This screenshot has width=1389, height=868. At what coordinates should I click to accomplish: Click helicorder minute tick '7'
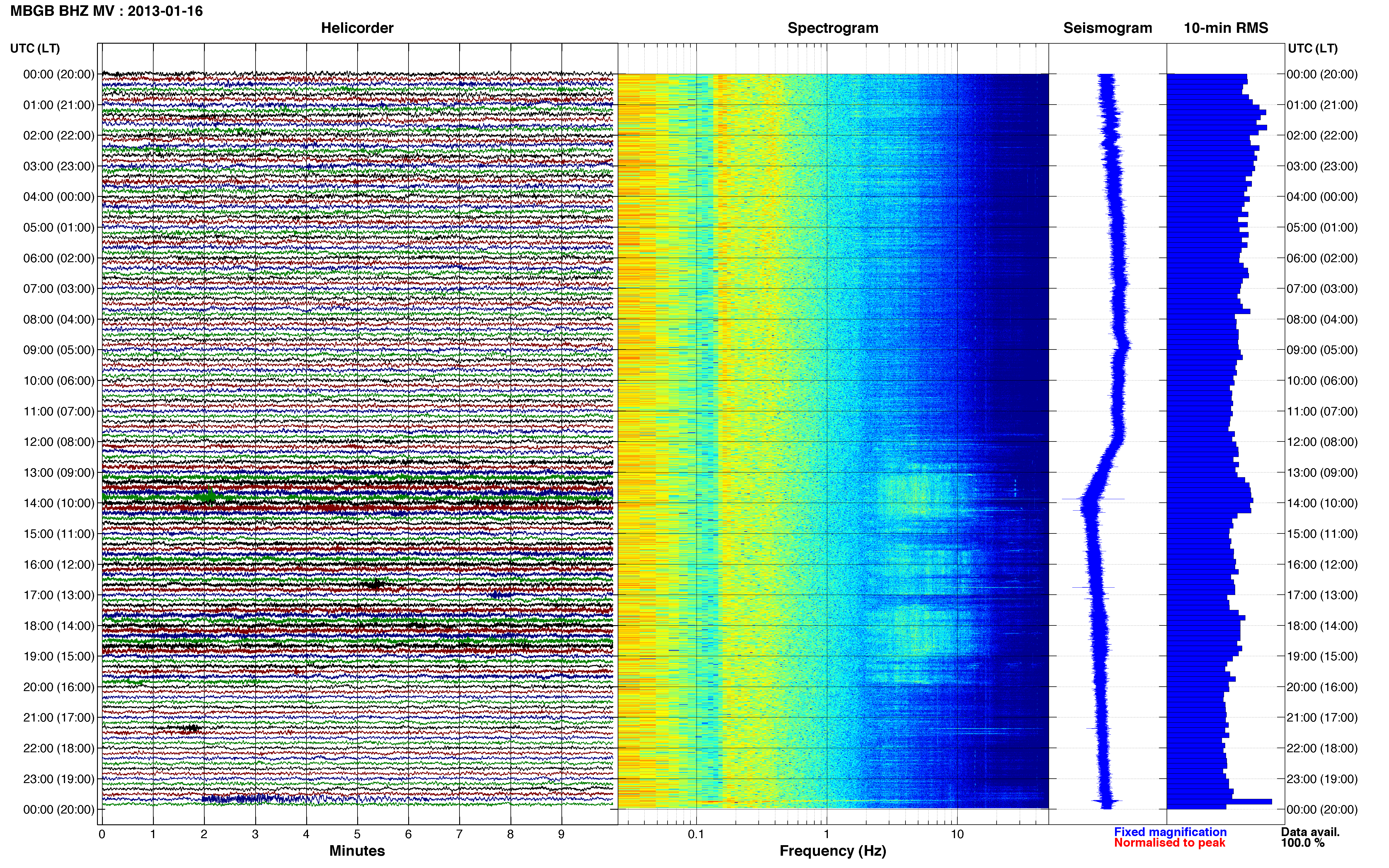click(x=459, y=835)
